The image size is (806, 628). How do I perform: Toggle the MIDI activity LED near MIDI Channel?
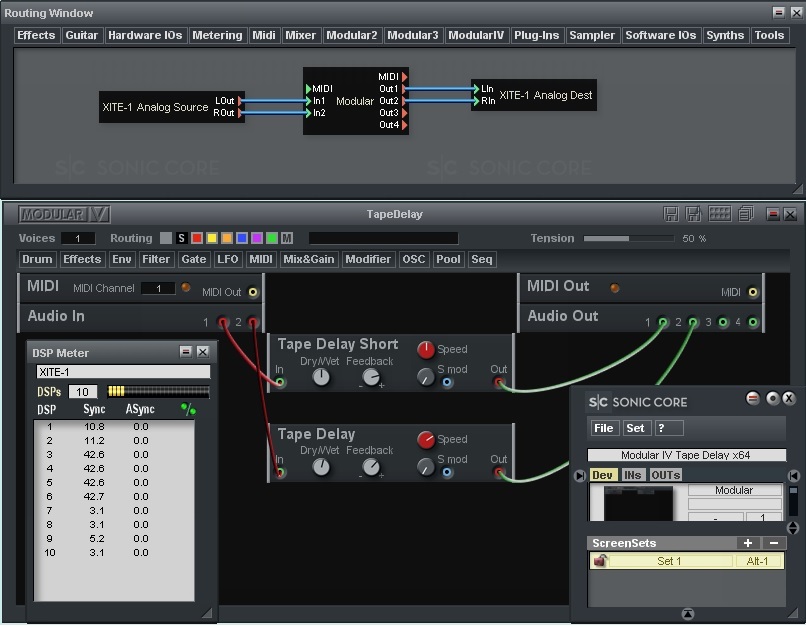pos(185,288)
